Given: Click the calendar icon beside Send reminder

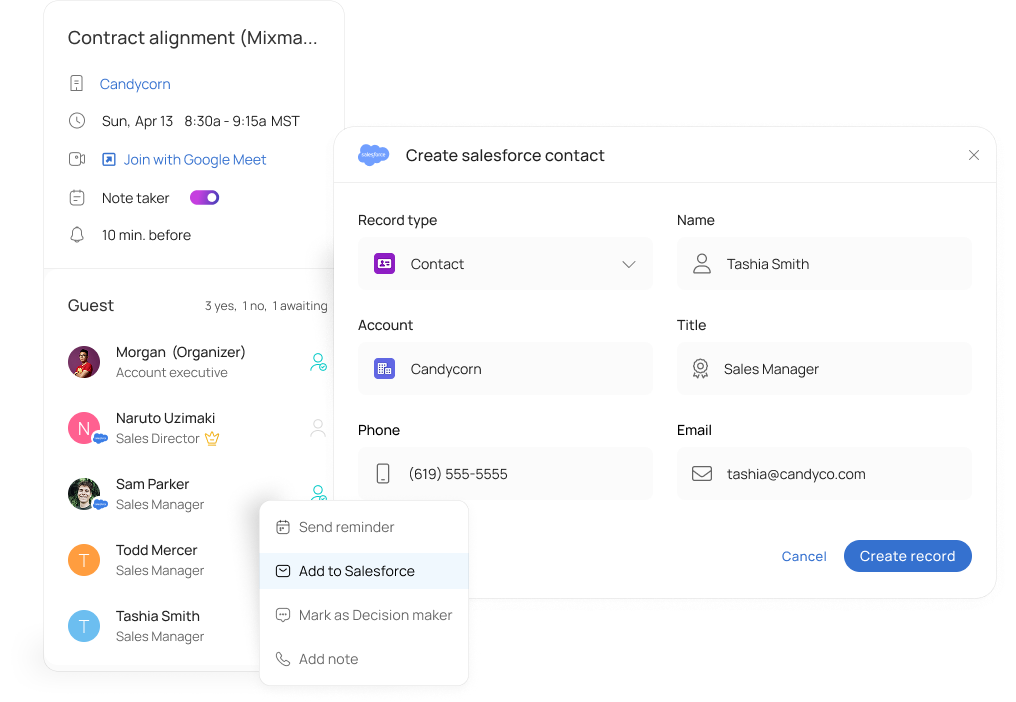Looking at the screenshot, I should (283, 527).
